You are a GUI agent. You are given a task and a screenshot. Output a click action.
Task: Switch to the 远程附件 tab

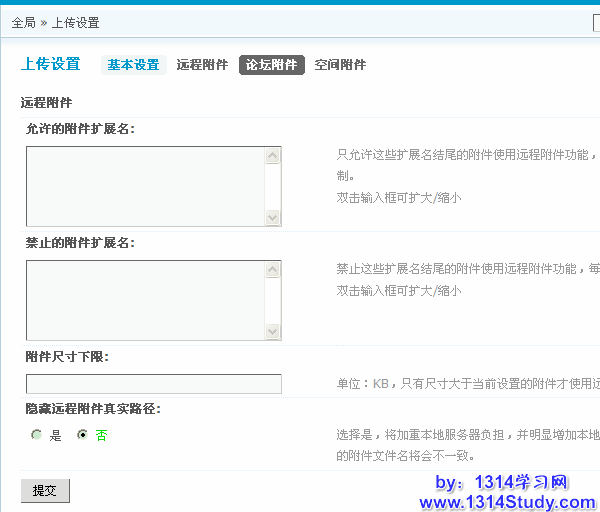202,65
